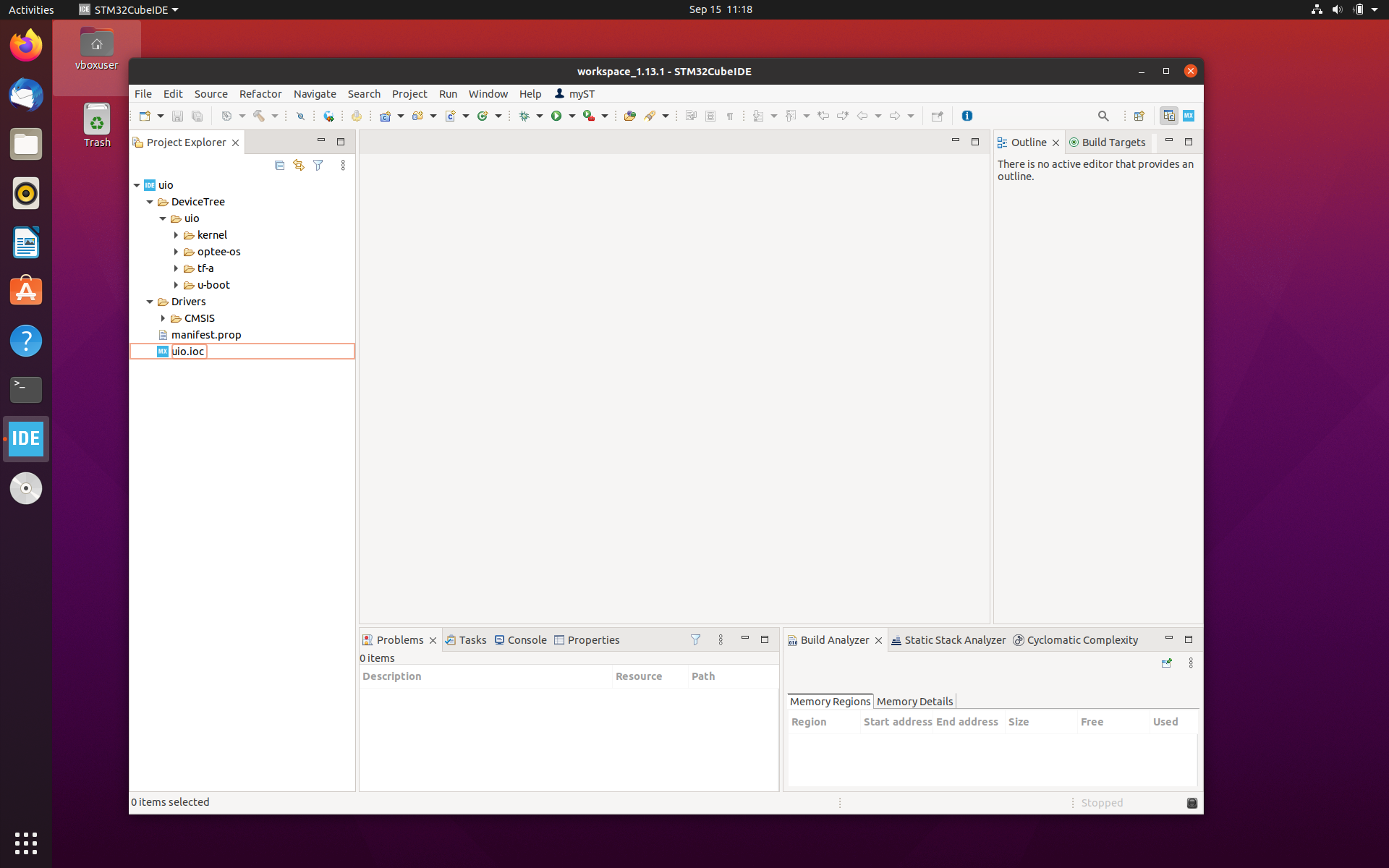The image size is (1389, 868).
Task: Click the Project Explorer filter icon
Action: click(318, 165)
